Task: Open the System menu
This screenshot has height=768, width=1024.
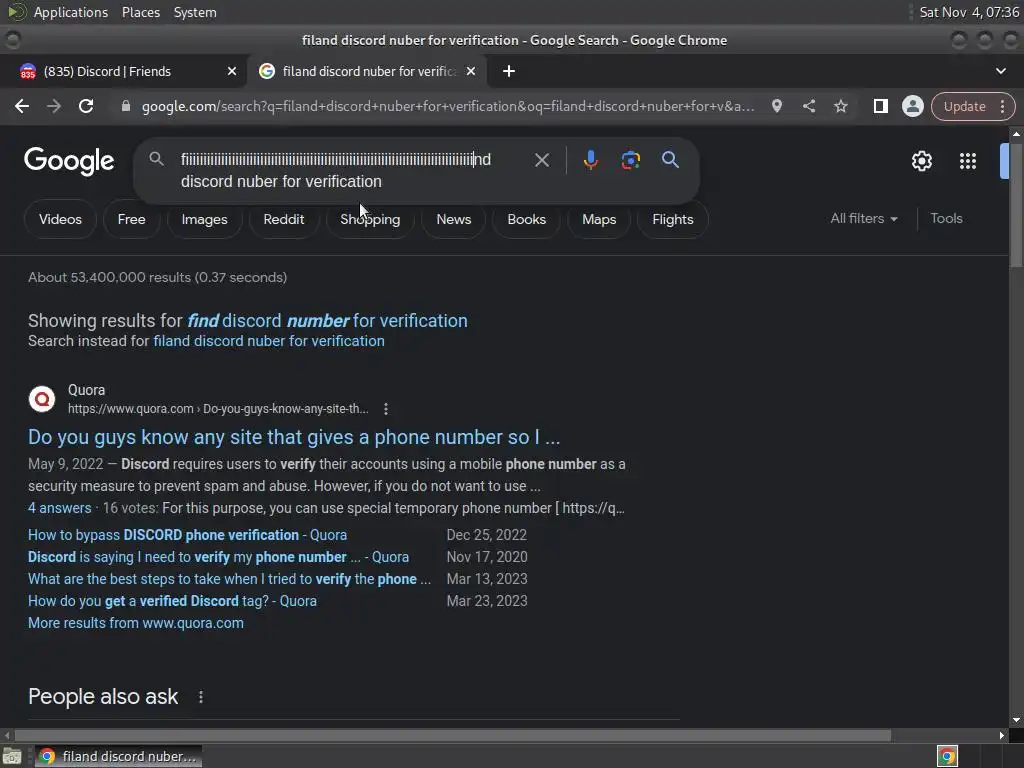Action: [195, 12]
